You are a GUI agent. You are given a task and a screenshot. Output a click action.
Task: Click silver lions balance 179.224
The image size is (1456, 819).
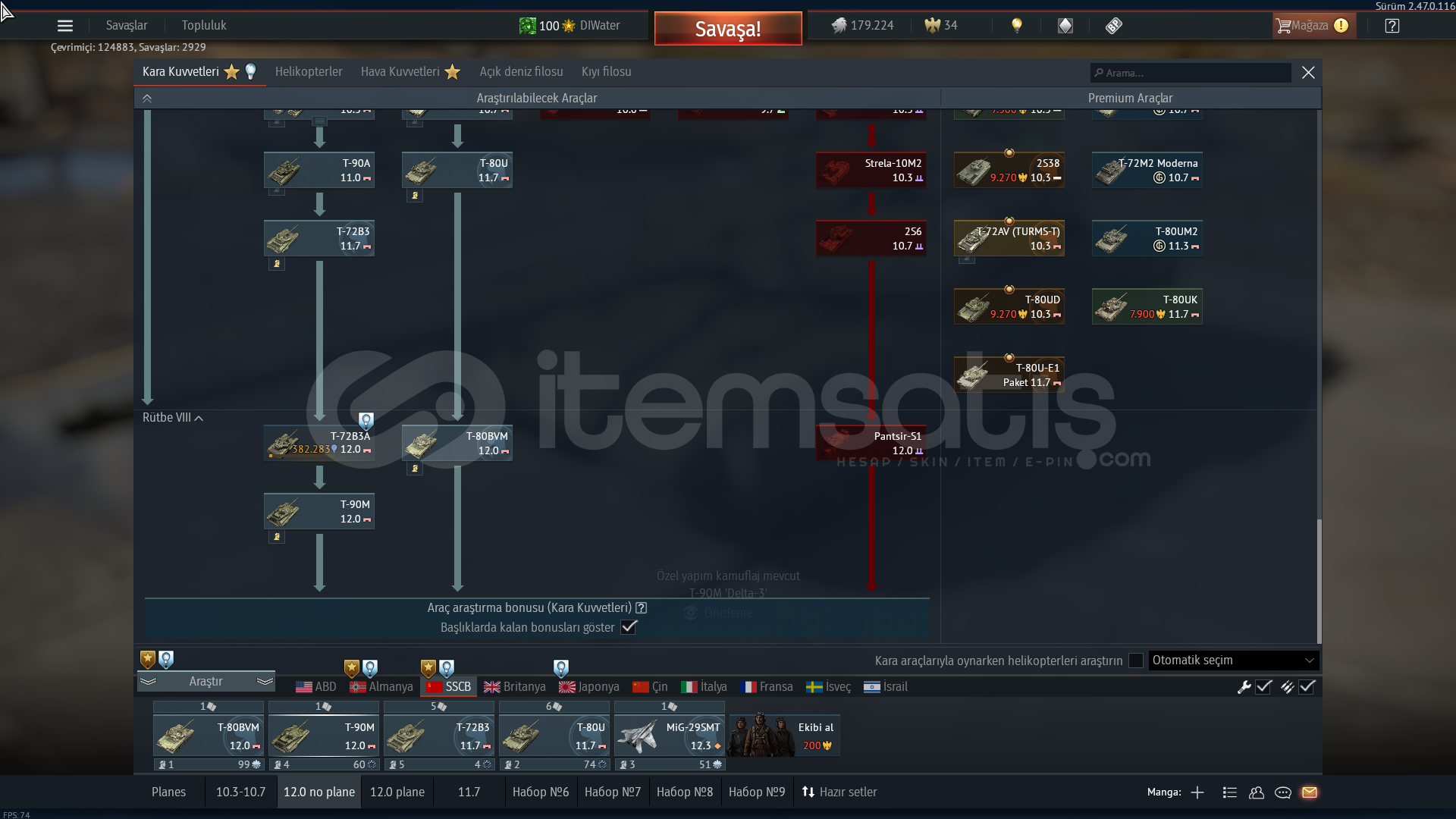862,26
